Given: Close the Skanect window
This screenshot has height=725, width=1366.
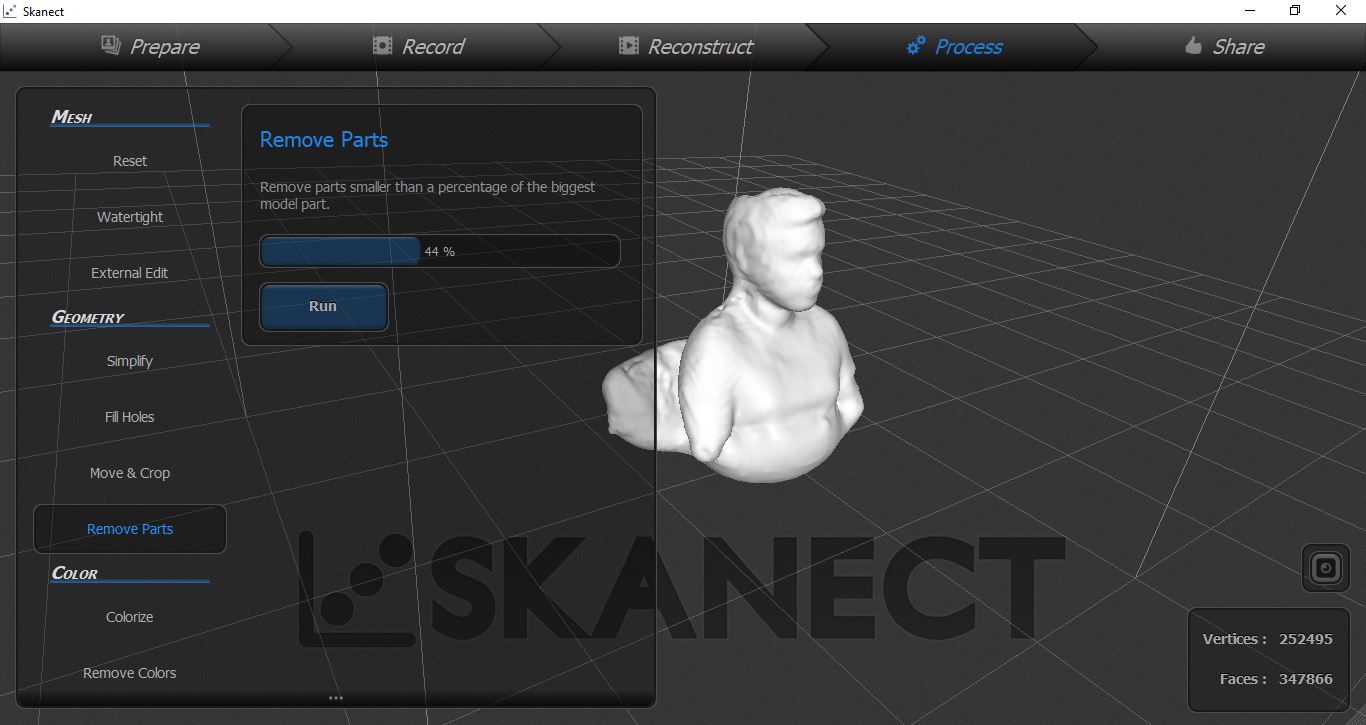Looking at the screenshot, I should tap(1341, 11).
